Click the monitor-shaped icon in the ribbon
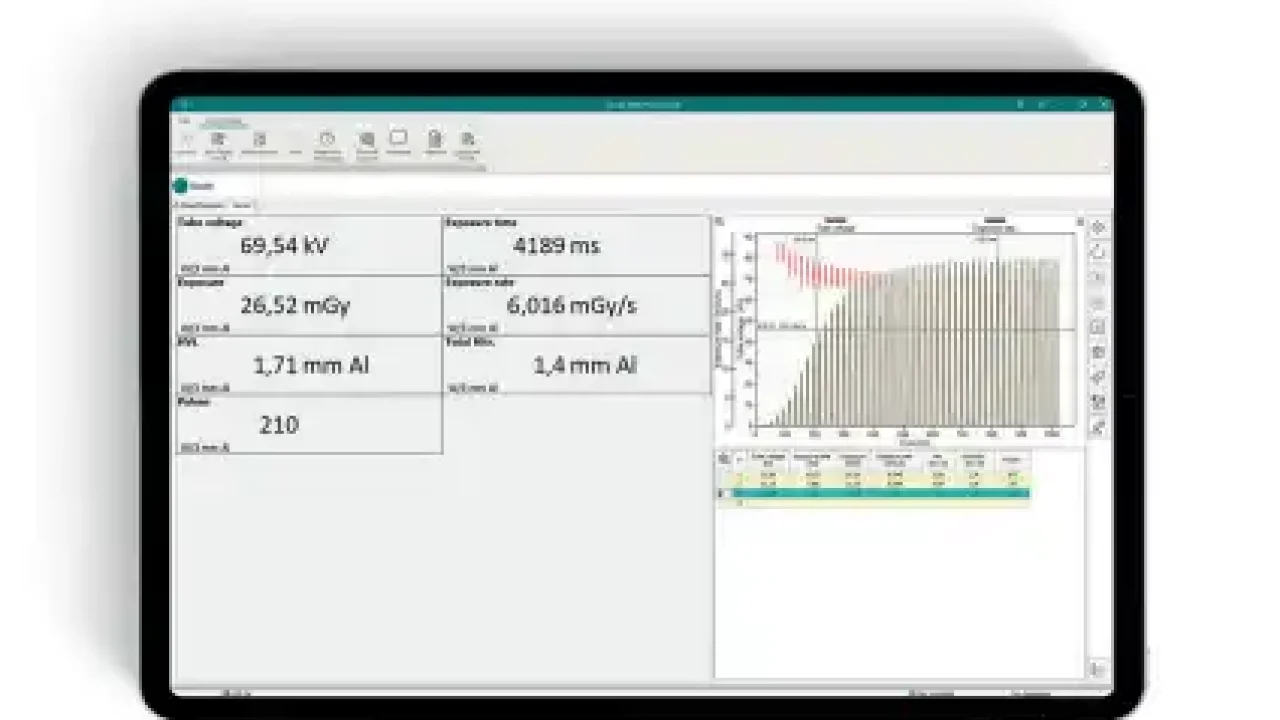Viewport: 1280px width, 720px height. [x=398, y=138]
